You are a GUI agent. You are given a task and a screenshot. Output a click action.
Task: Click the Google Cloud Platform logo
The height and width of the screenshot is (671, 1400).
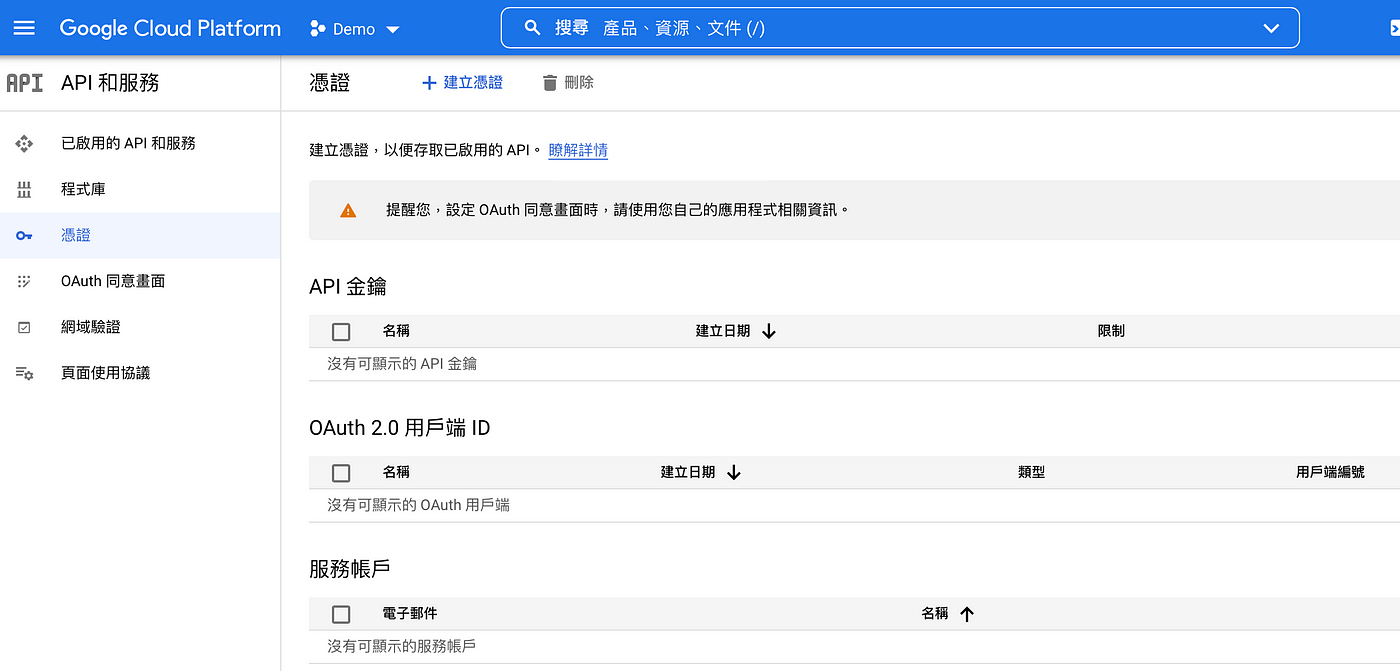170,28
